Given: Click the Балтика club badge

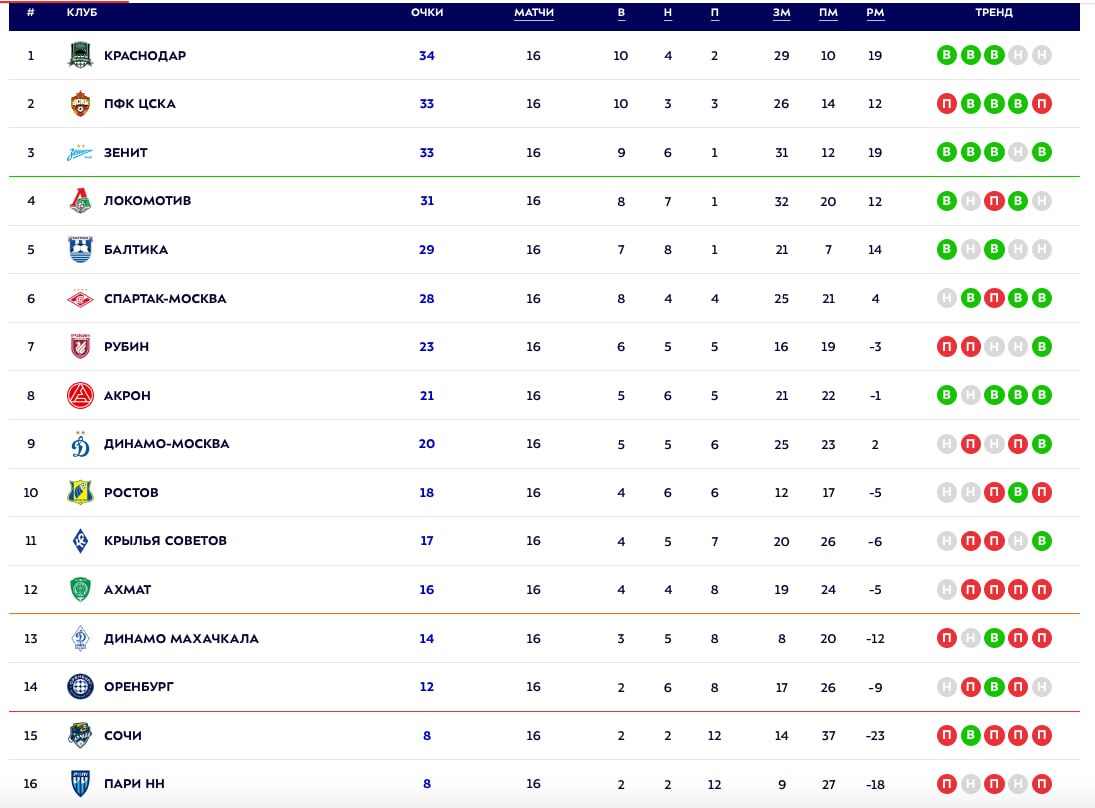Looking at the screenshot, I should point(80,250).
